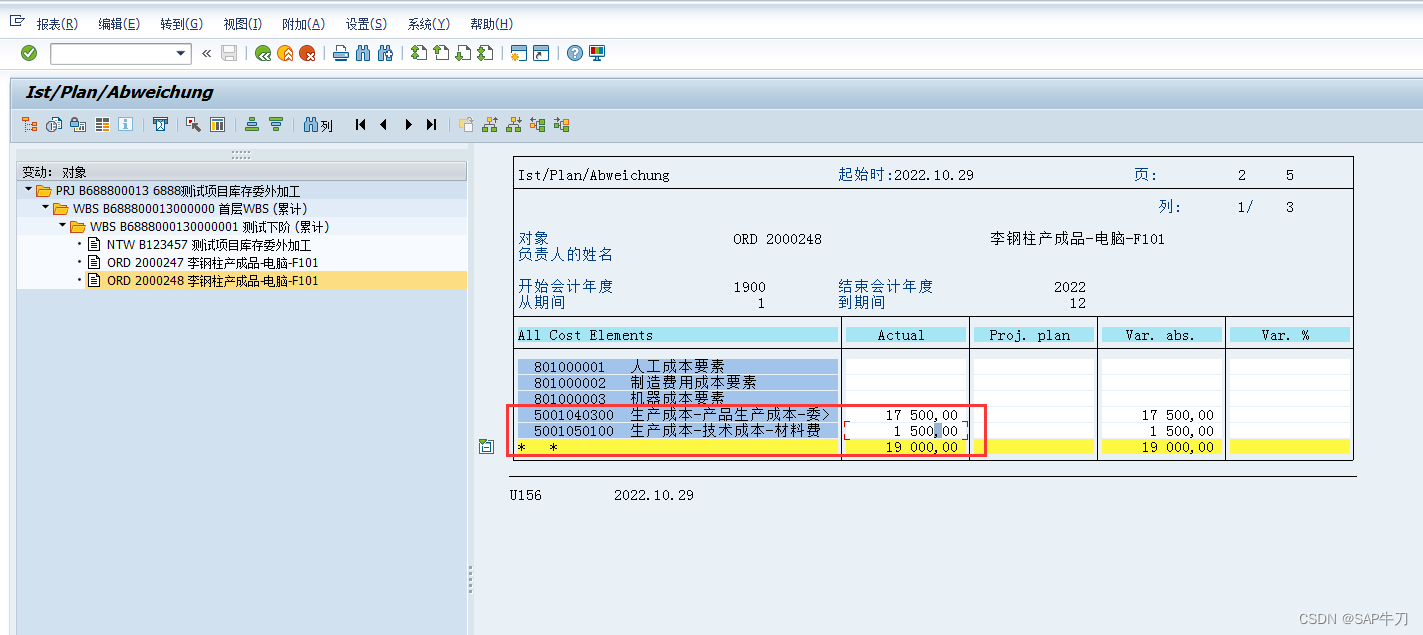Click the red Cancel icon
This screenshot has height=635, width=1423.
[308, 53]
